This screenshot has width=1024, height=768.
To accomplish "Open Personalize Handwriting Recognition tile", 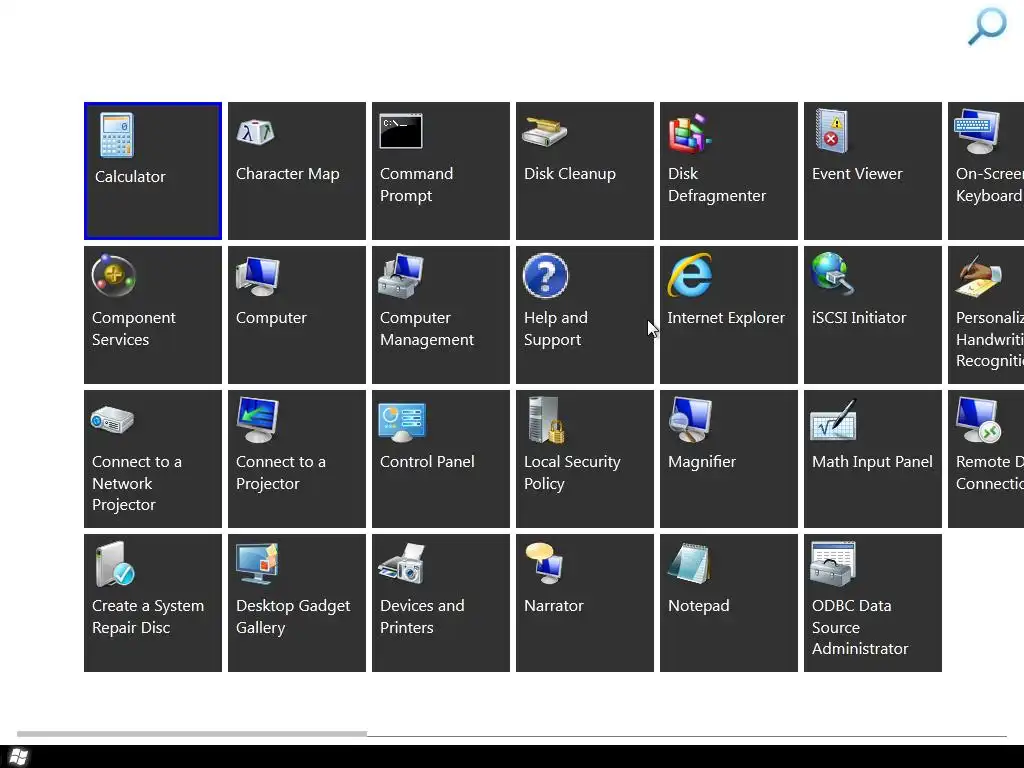I will (x=986, y=315).
